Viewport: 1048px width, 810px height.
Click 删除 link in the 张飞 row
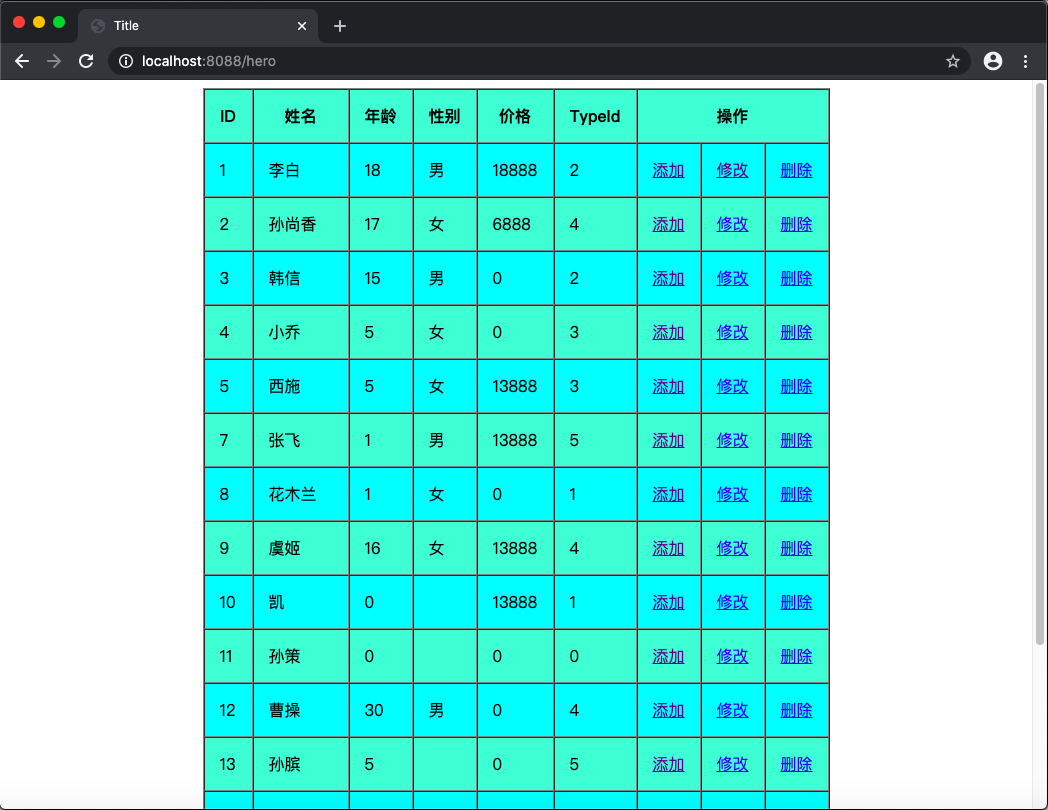point(796,440)
